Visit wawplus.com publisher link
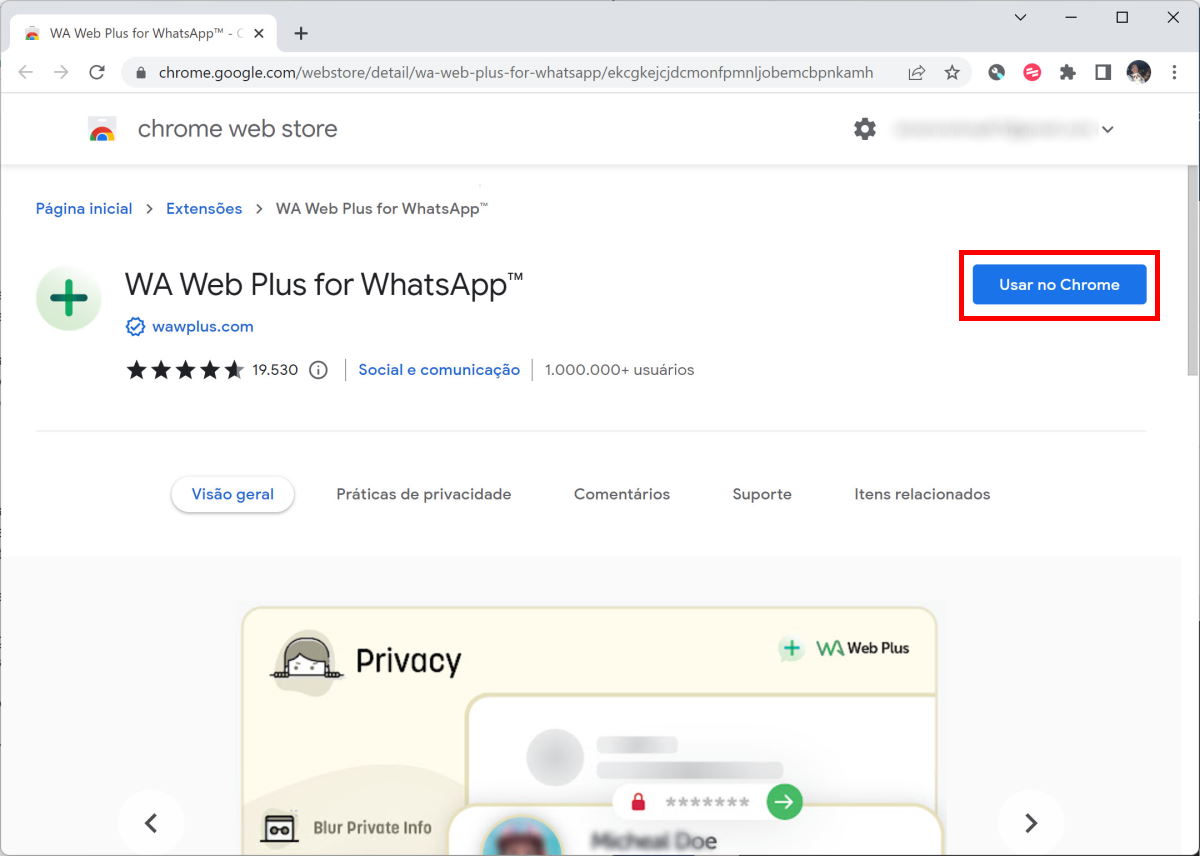The width and height of the screenshot is (1200, 856). click(203, 327)
